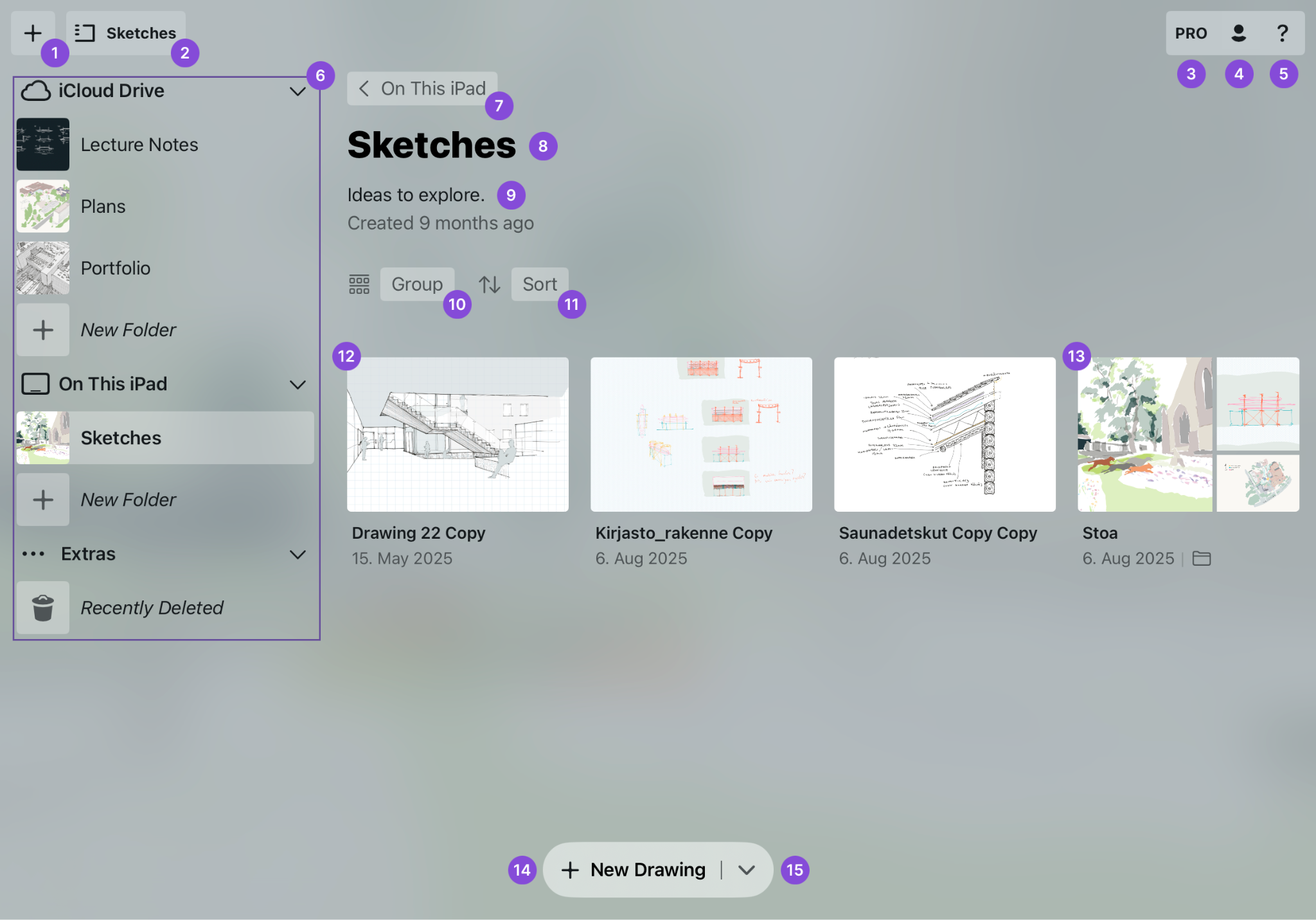Click the grid grouping icon
Viewport: 1316px width, 920px height.
359,284
